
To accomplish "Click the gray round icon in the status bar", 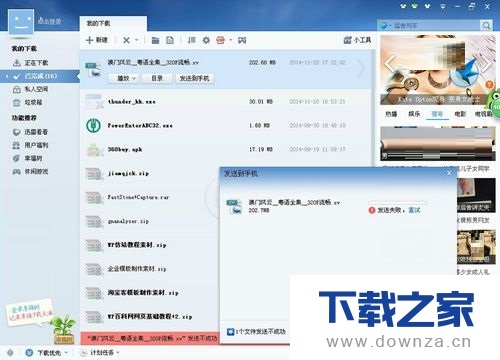I will tap(10, 353).
